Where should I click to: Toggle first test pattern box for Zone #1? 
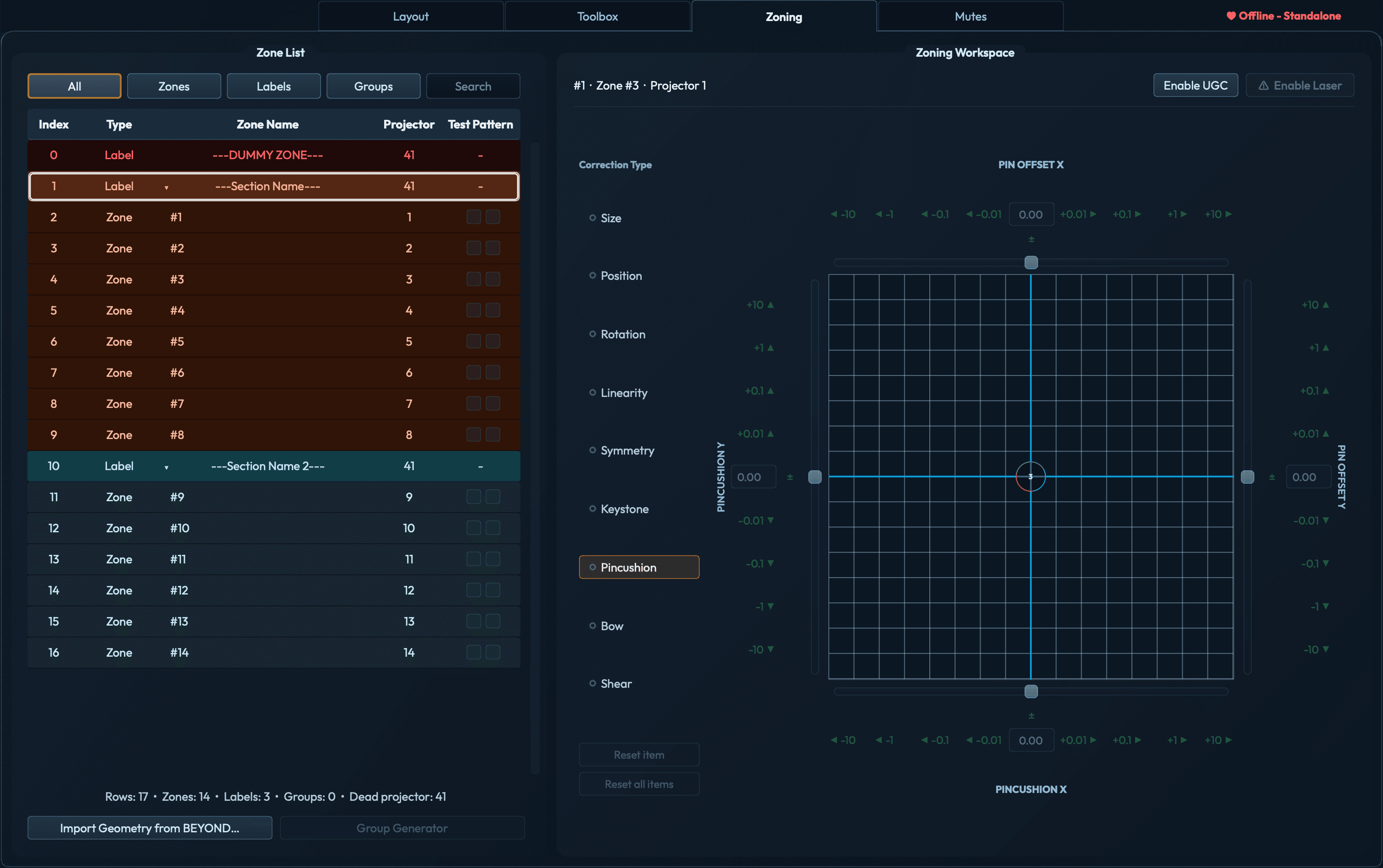point(474,217)
